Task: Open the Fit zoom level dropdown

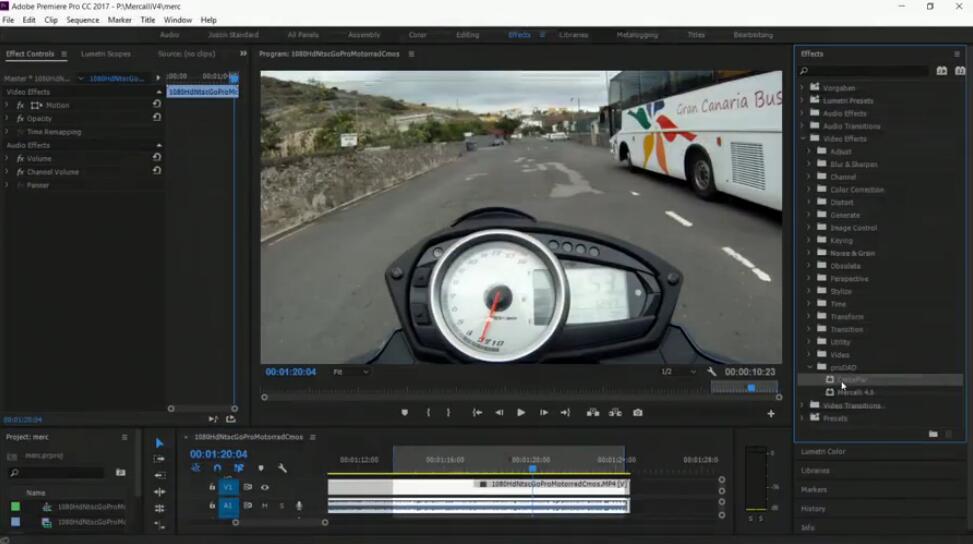Action: [x=350, y=372]
